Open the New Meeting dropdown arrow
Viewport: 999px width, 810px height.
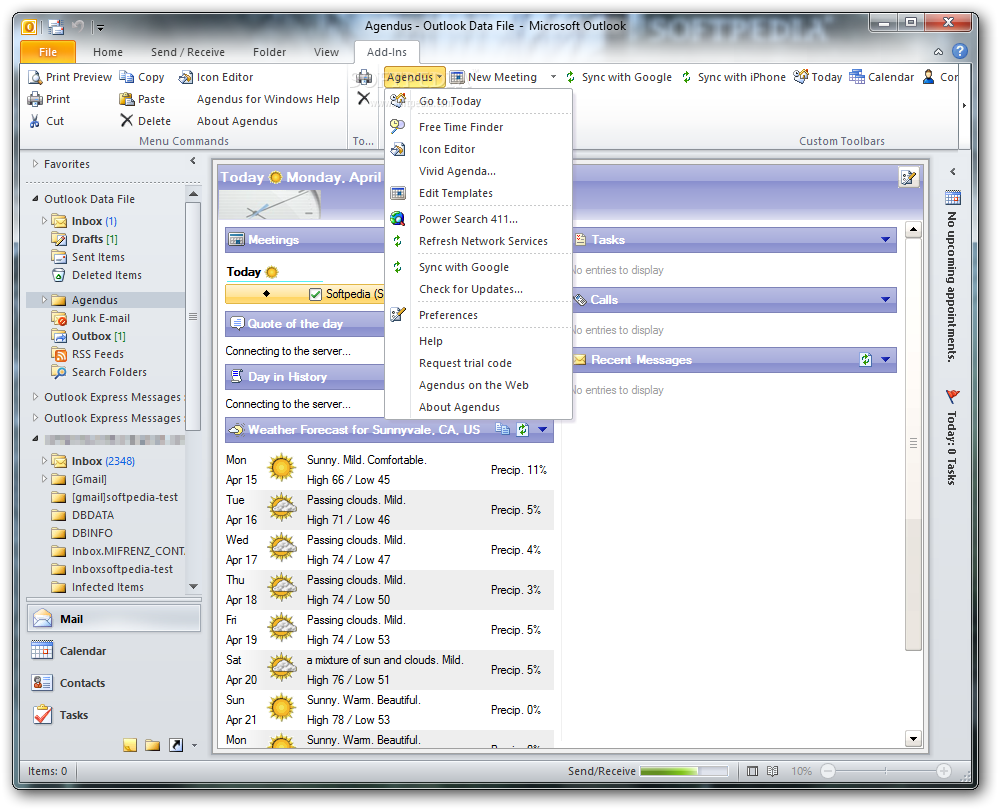553,77
